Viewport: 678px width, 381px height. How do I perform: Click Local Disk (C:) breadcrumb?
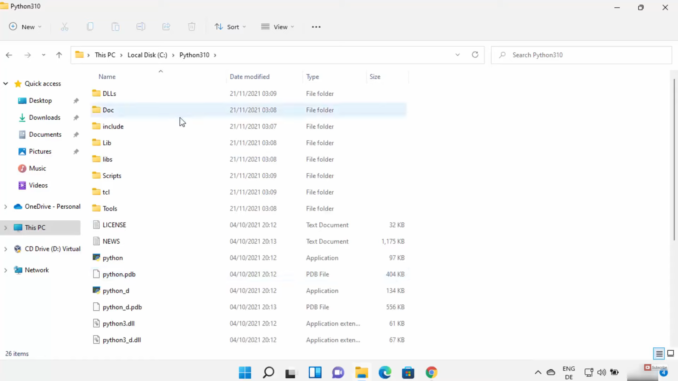[x=147, y=55]
